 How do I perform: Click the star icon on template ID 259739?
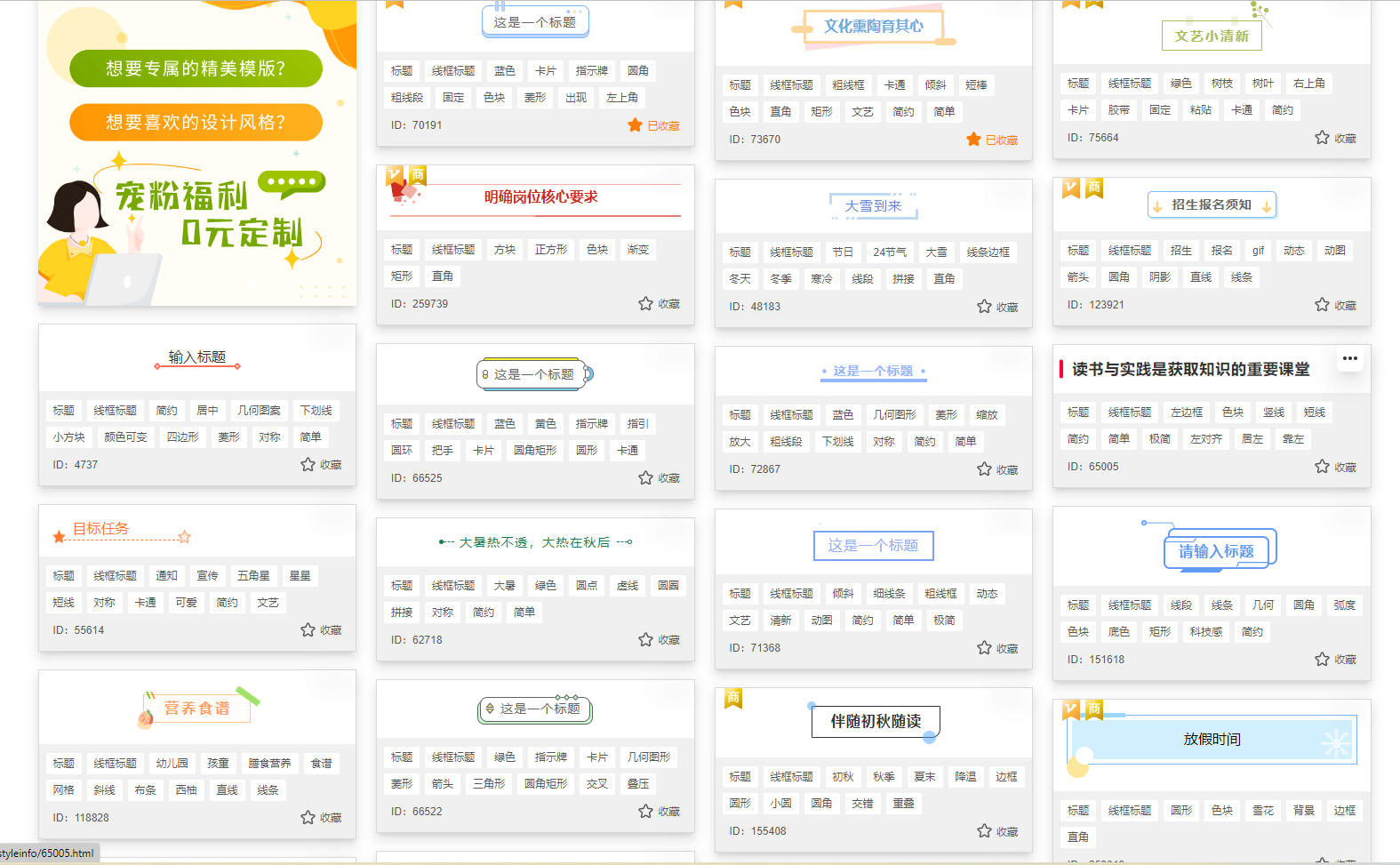point(645,304)
